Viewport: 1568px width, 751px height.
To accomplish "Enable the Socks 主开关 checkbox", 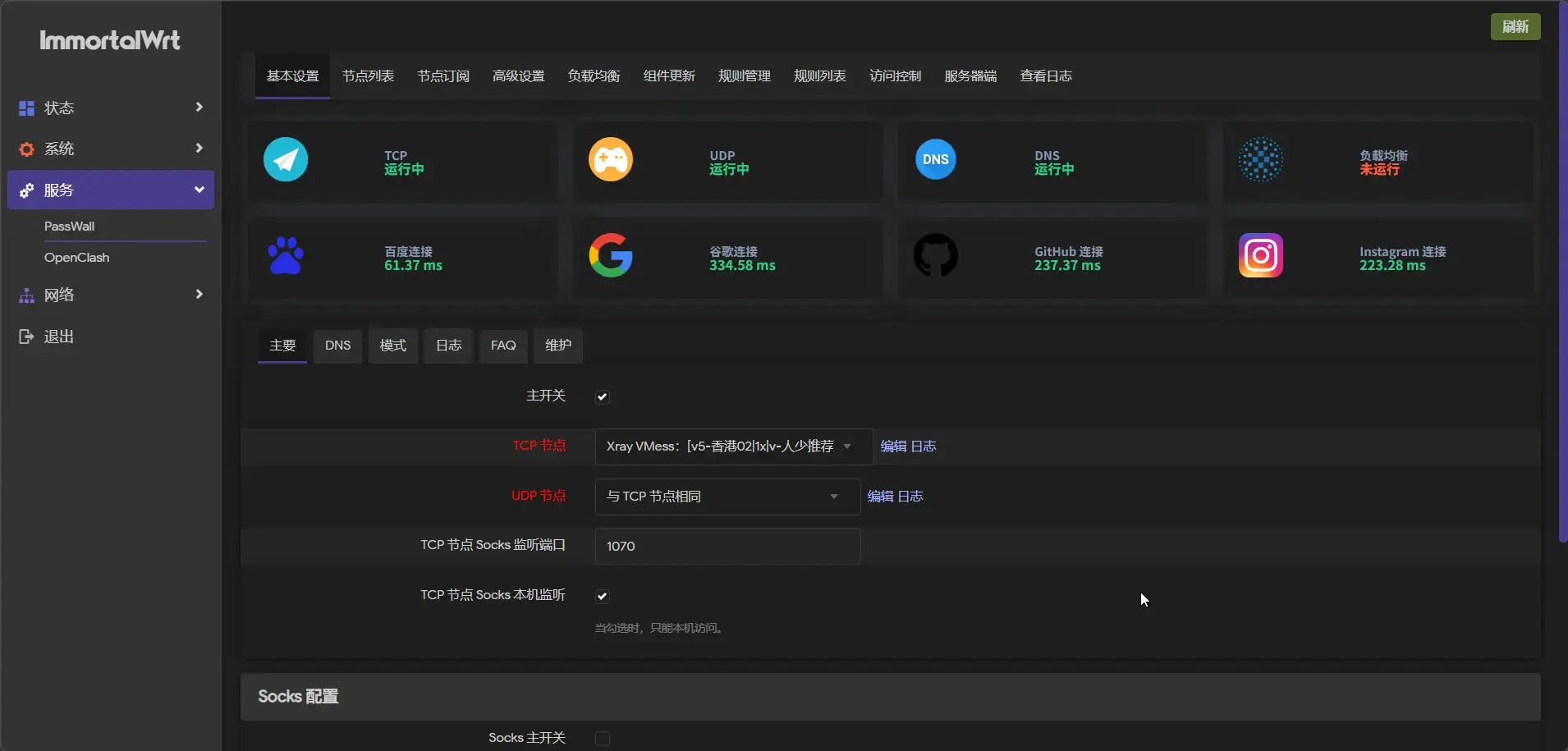I will coord(603,739).
